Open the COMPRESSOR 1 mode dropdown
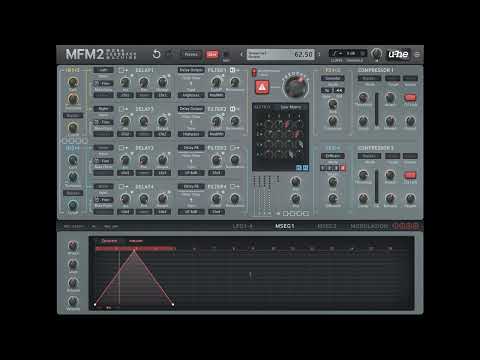This screenshot has width=480, height=360. click(369, 78)
